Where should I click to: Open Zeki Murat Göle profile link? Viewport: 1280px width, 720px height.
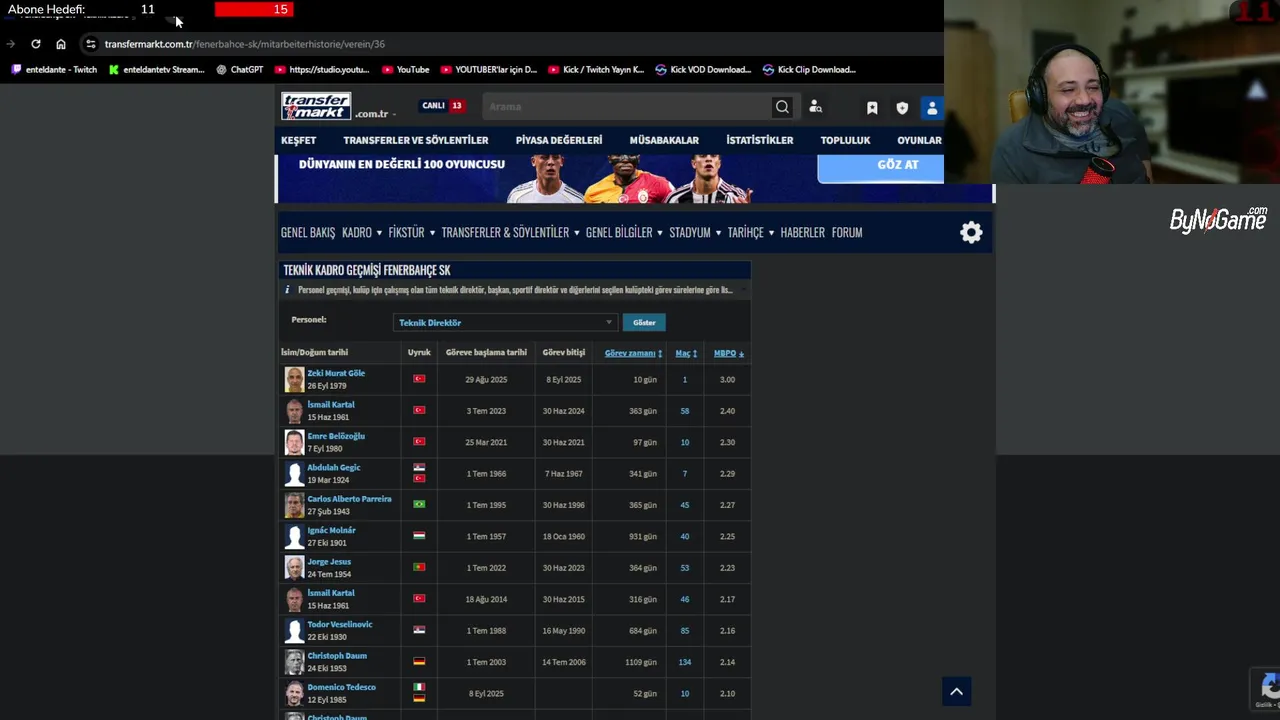(336, 373)
